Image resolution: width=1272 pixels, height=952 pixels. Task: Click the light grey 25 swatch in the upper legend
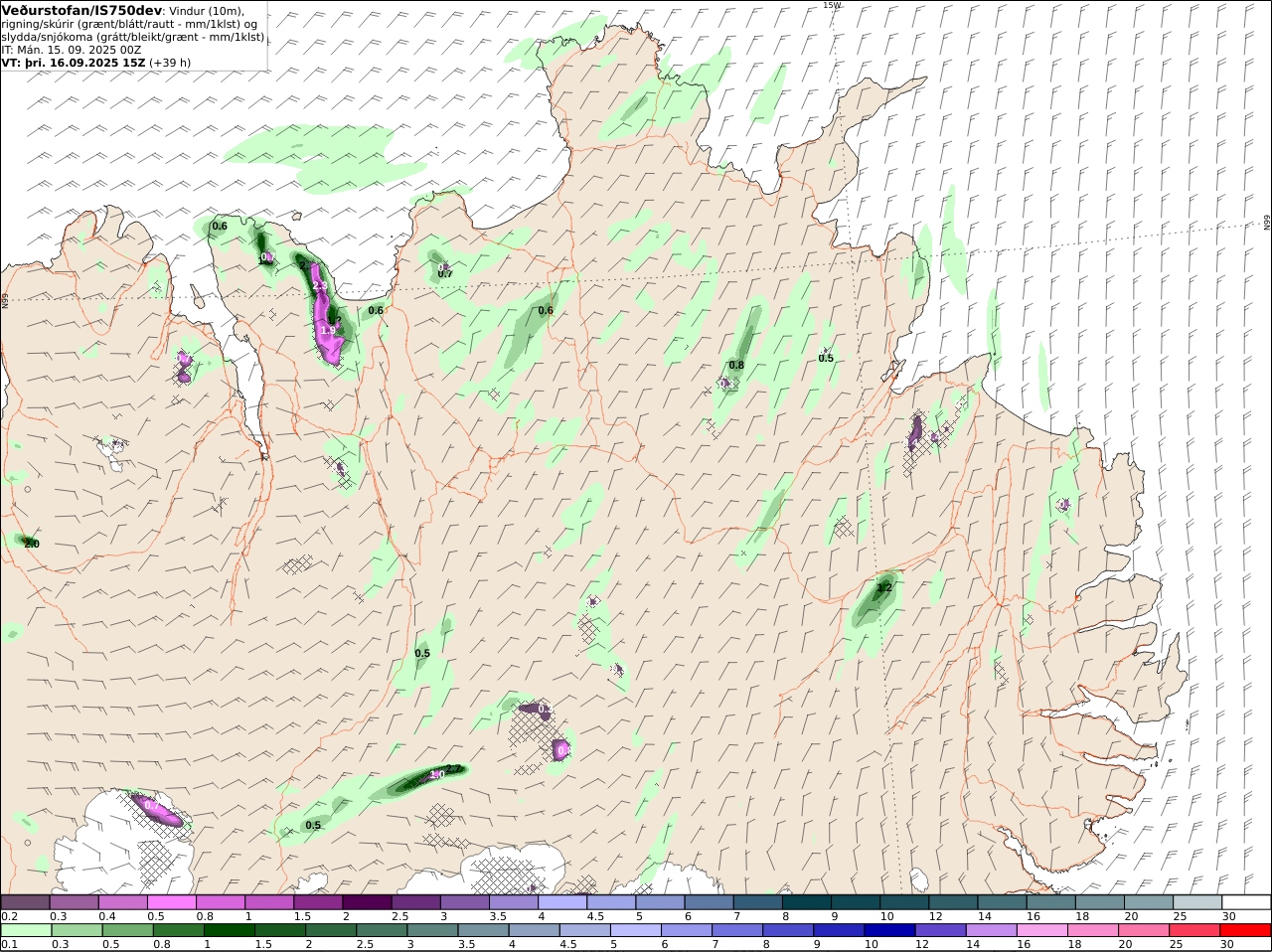[x=1197, y=902]
